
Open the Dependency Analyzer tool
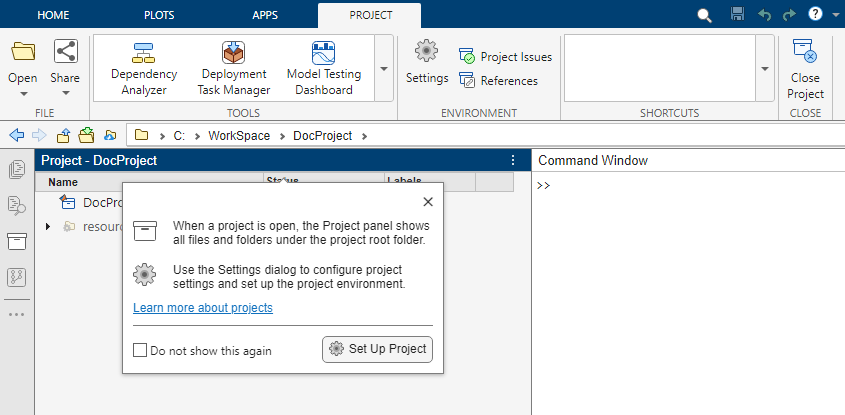coord(144,68)
